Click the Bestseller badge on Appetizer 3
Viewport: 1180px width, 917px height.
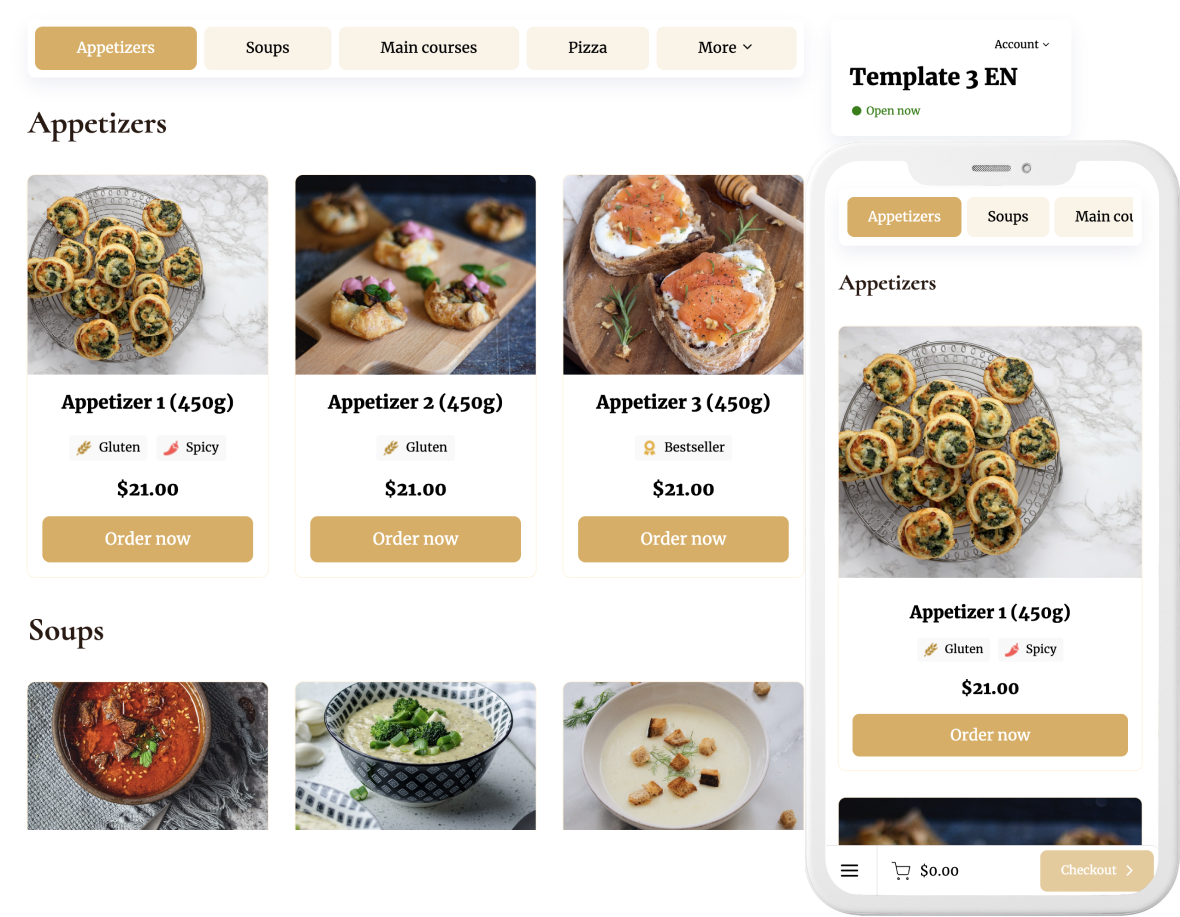683,447
